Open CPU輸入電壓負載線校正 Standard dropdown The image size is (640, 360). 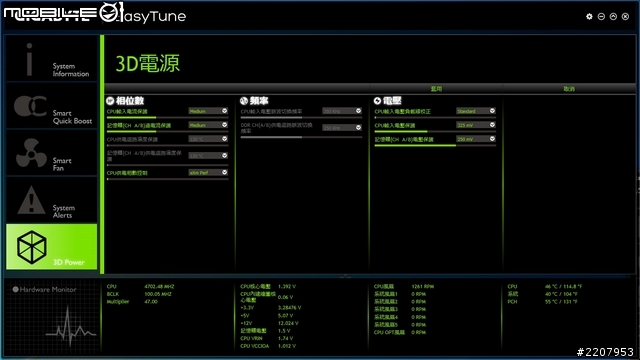[476, 111]
